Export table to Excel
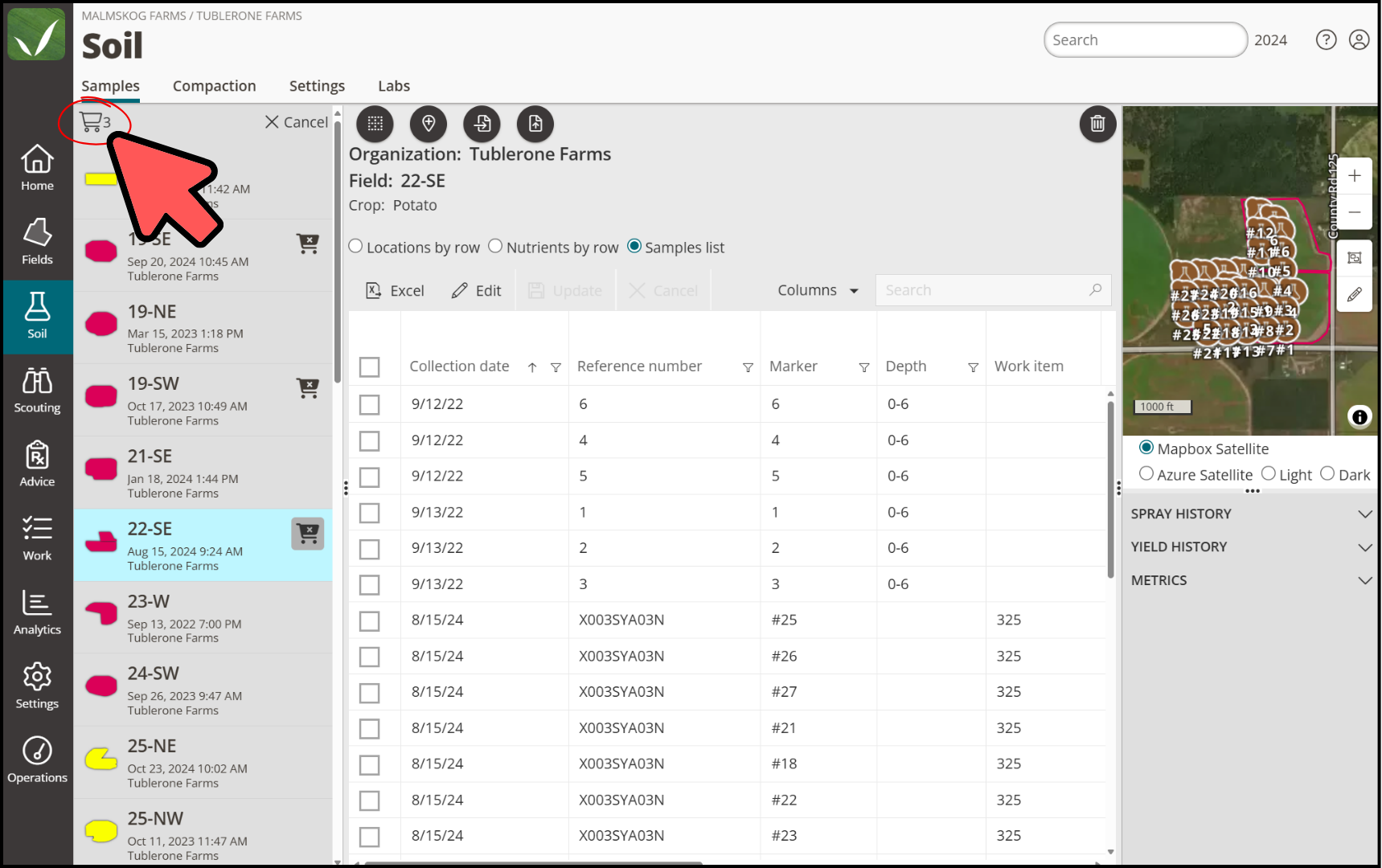The height and width of the screenshot is (868, 1382). coord(395,291)
